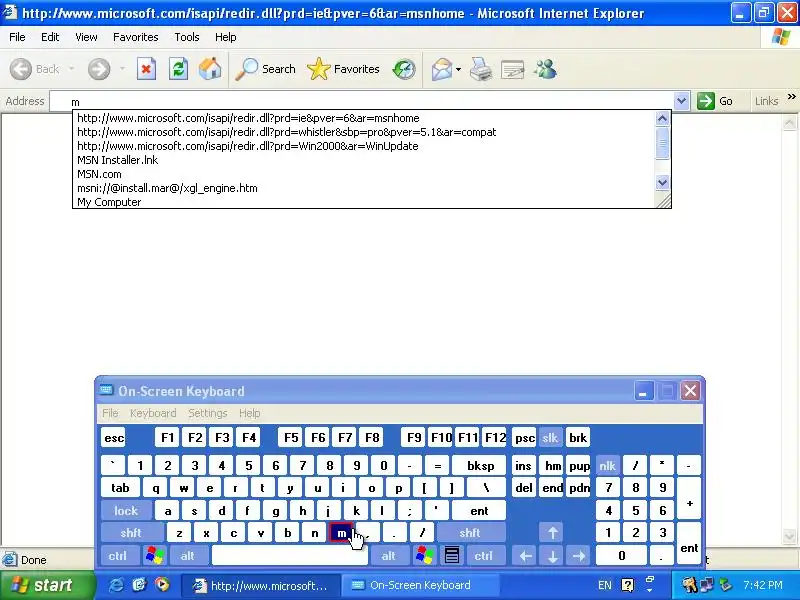
Task: Collapse Address bar dropdown arrow
Action: tap(681, 101)
